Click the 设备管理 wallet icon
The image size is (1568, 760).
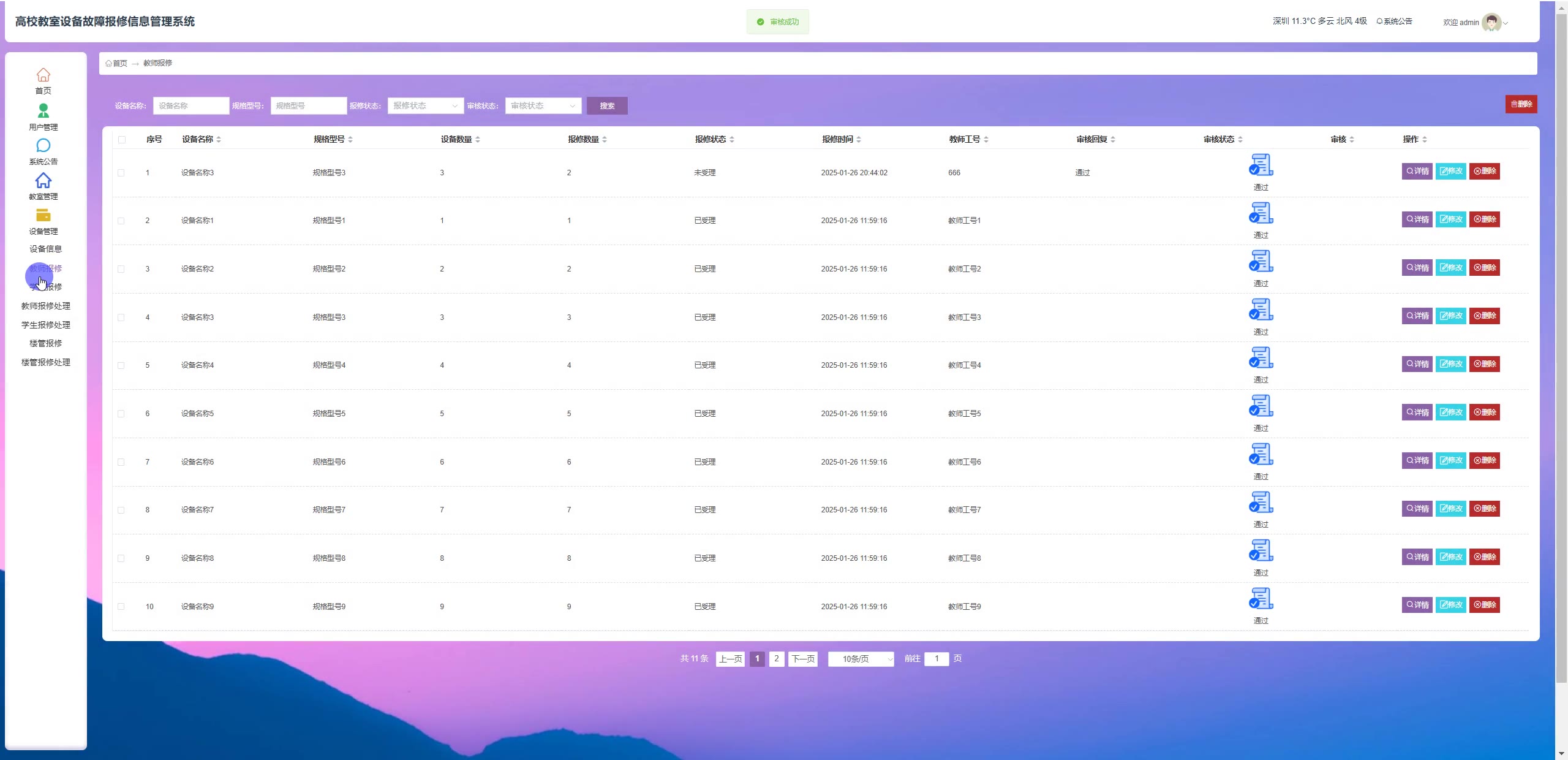point(43,215)
